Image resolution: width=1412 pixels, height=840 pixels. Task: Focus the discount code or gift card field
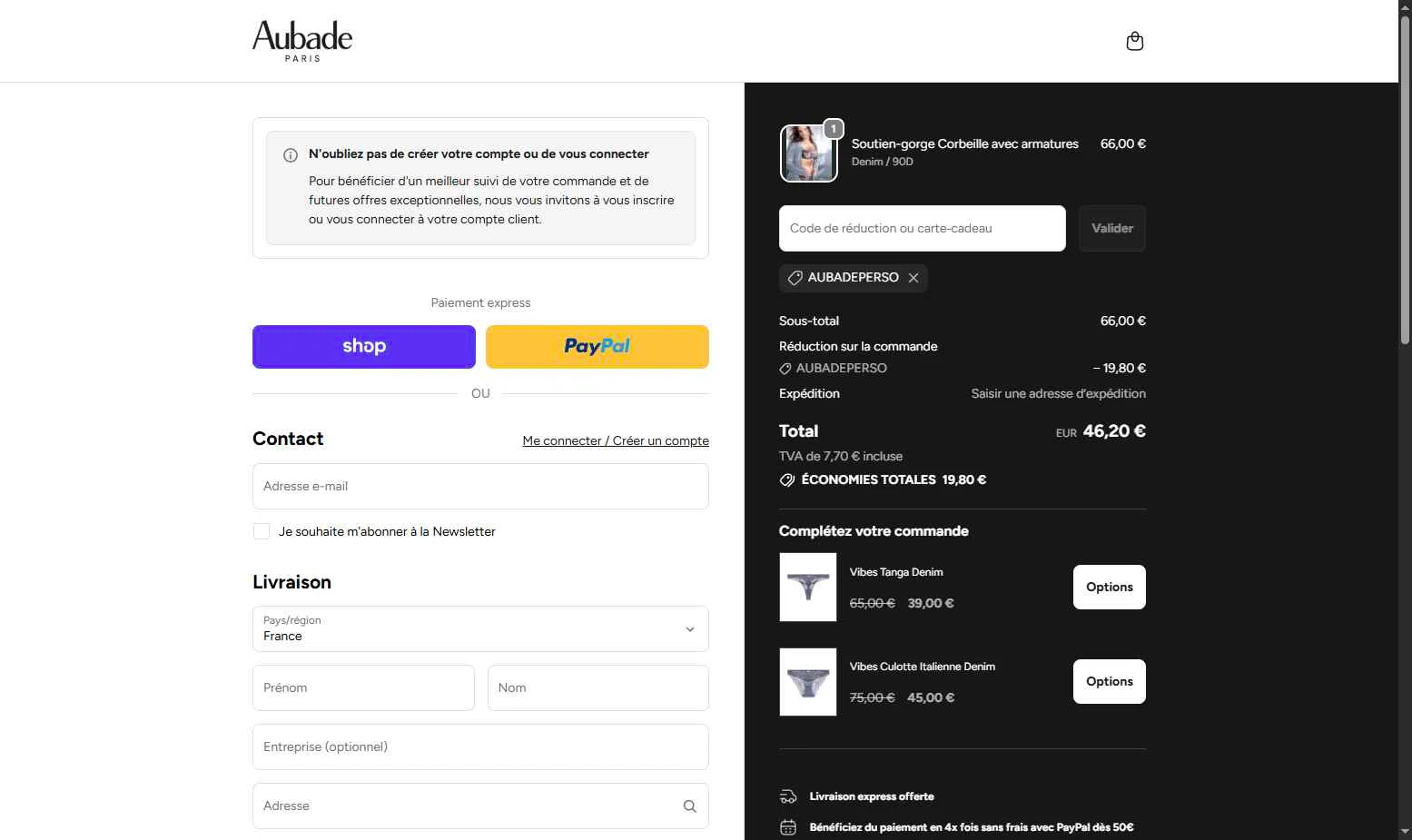pyautogui.click(x=923, y=228)
